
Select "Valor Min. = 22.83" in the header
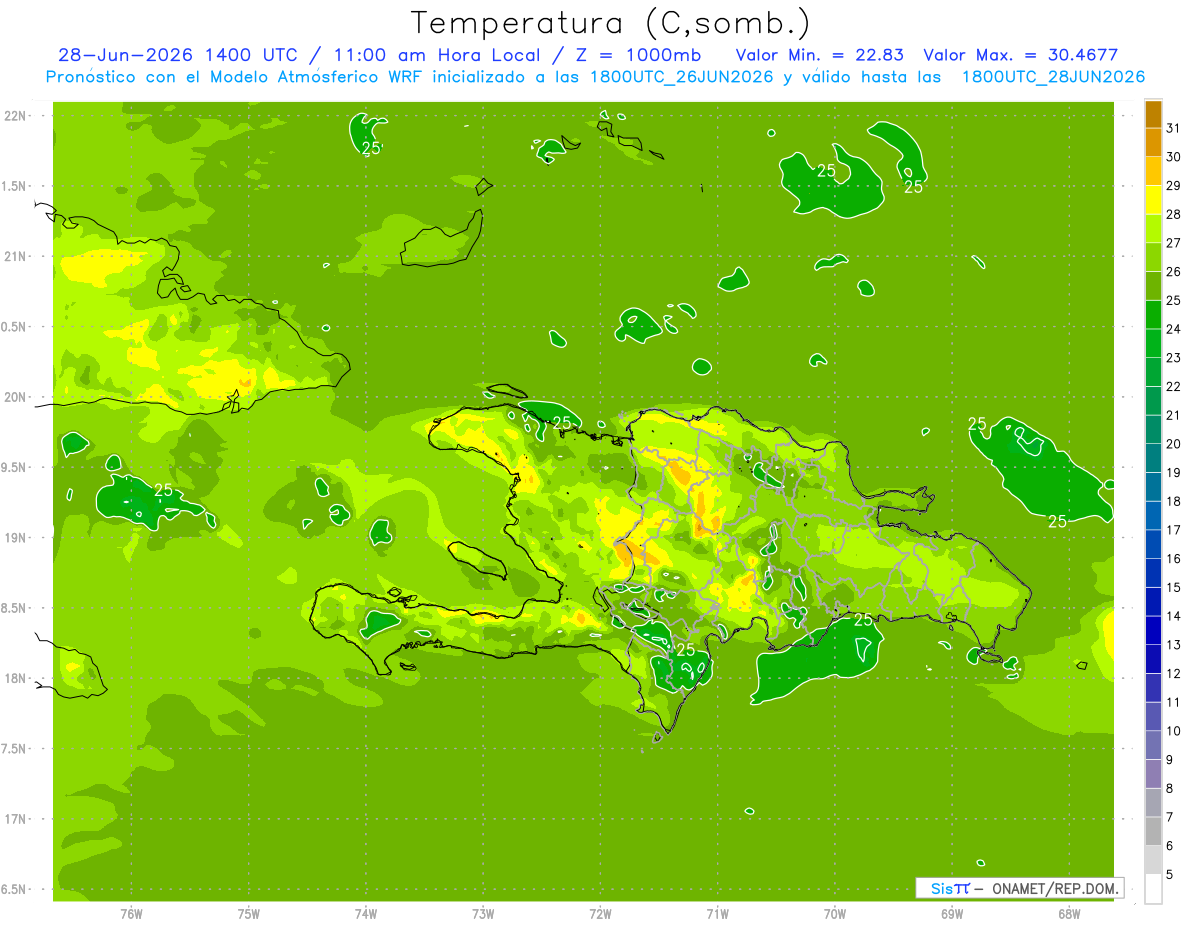click(821, 55)
